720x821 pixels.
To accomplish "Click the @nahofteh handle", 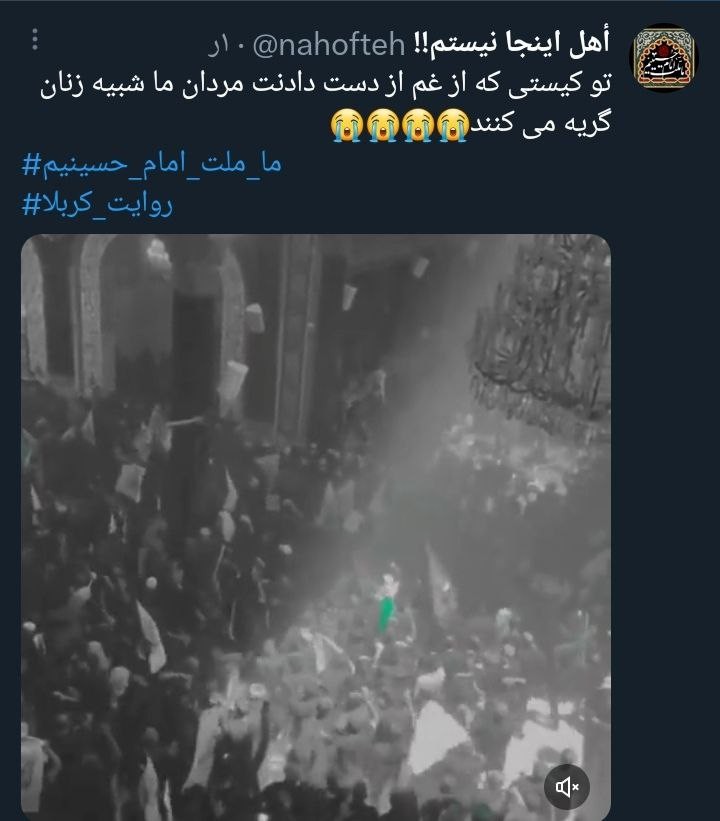I will (329, 45).
